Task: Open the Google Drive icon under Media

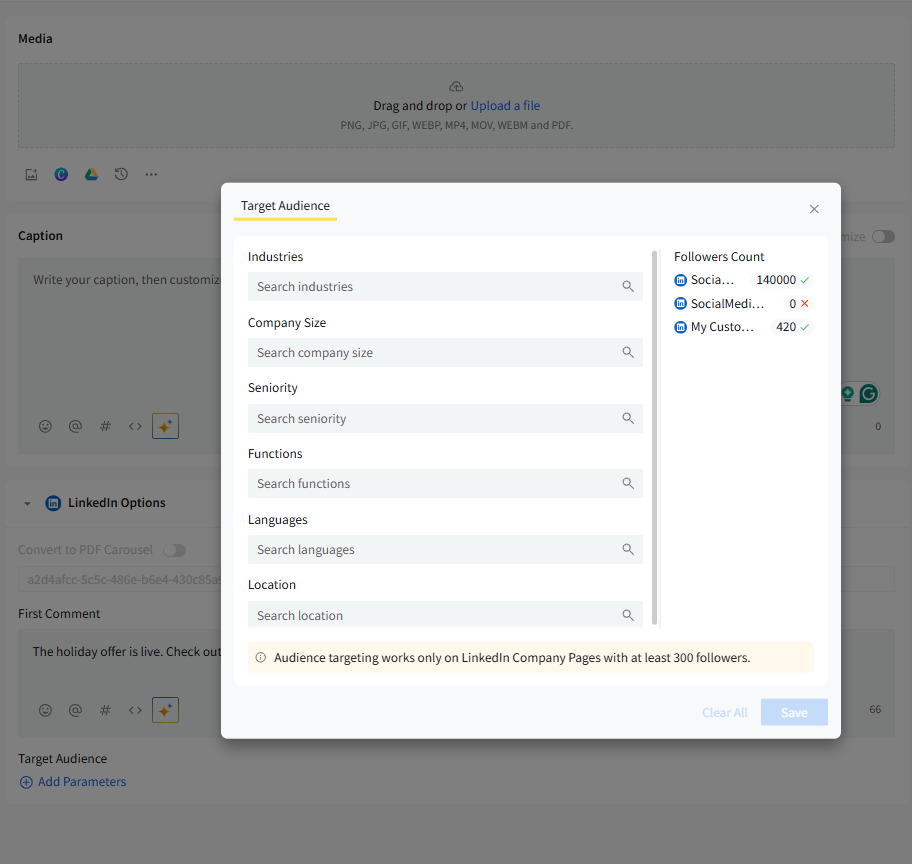Action: 91,174
